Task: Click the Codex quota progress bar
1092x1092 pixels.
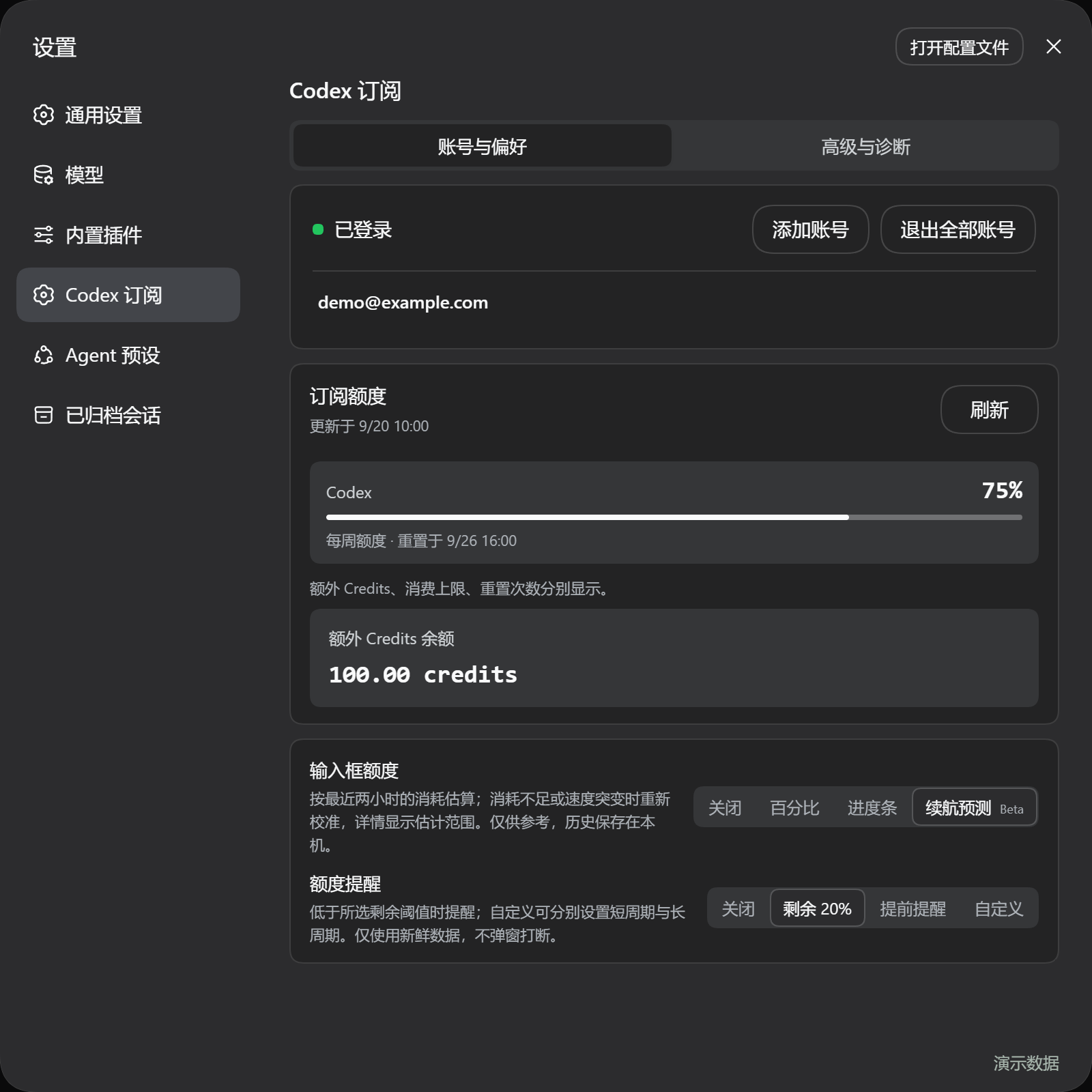Action: tap(674, 517)
